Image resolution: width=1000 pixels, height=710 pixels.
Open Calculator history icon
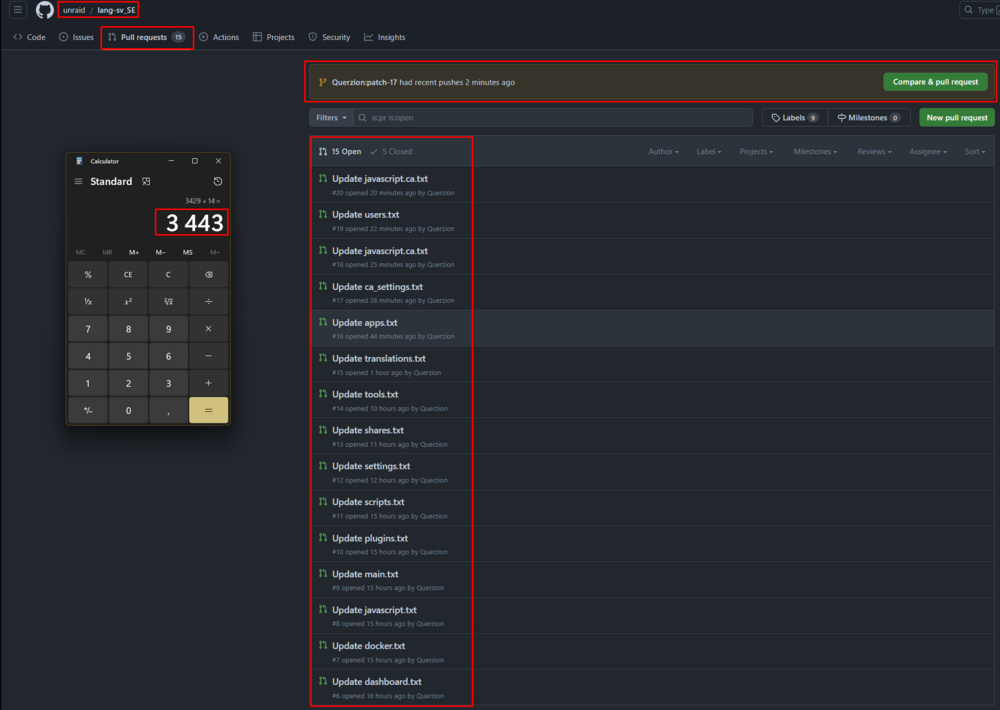point(217,181)
